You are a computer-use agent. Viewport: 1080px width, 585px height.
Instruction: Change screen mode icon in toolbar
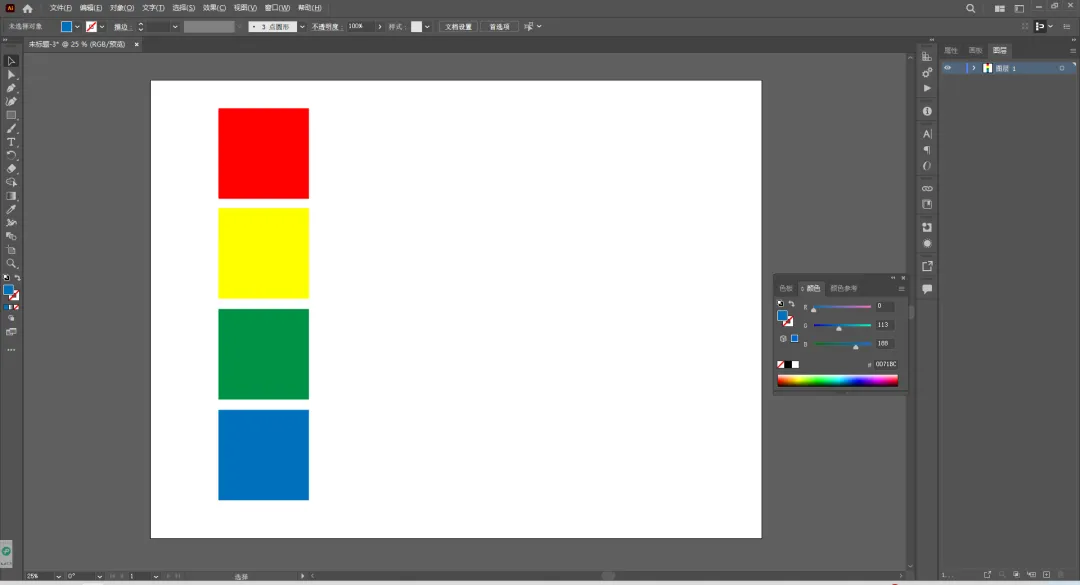[11, 332]
